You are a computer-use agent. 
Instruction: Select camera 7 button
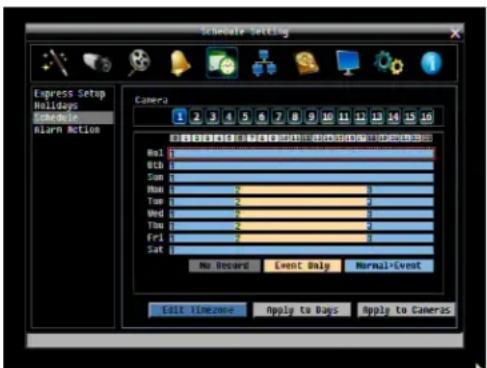[278, 117]
